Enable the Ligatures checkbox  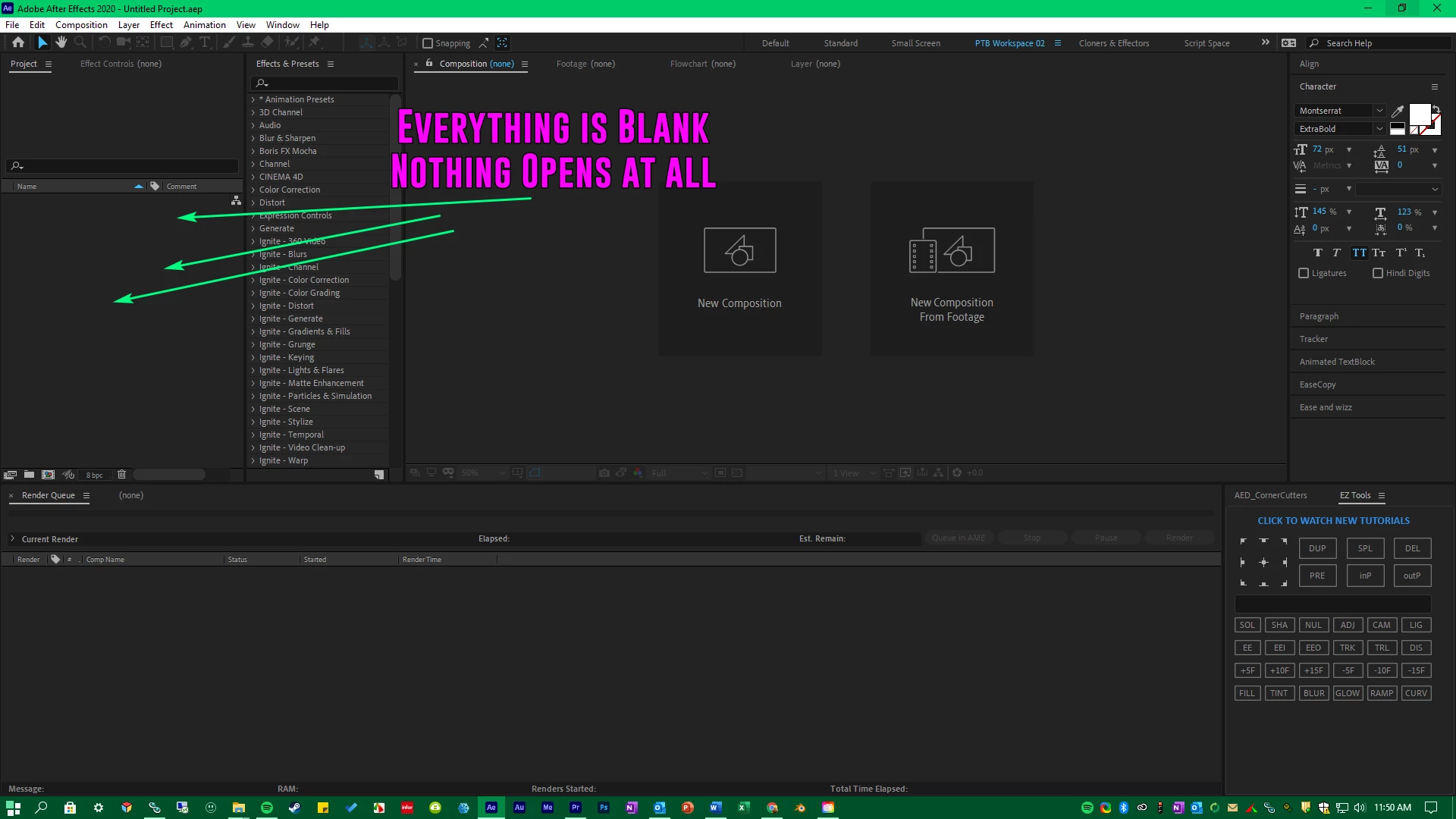pyautogui.click(x=1304, y=273)
